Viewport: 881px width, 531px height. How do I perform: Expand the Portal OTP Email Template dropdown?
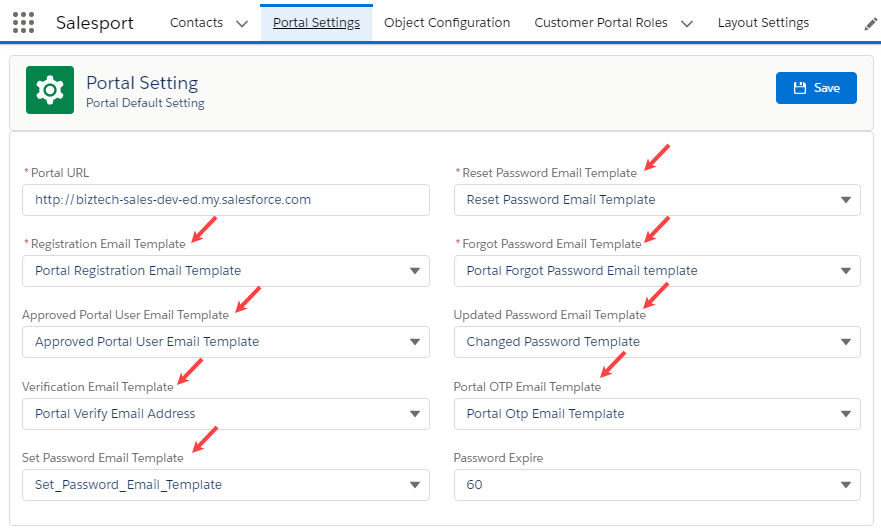pyautogui.click(x=657, y=414)
